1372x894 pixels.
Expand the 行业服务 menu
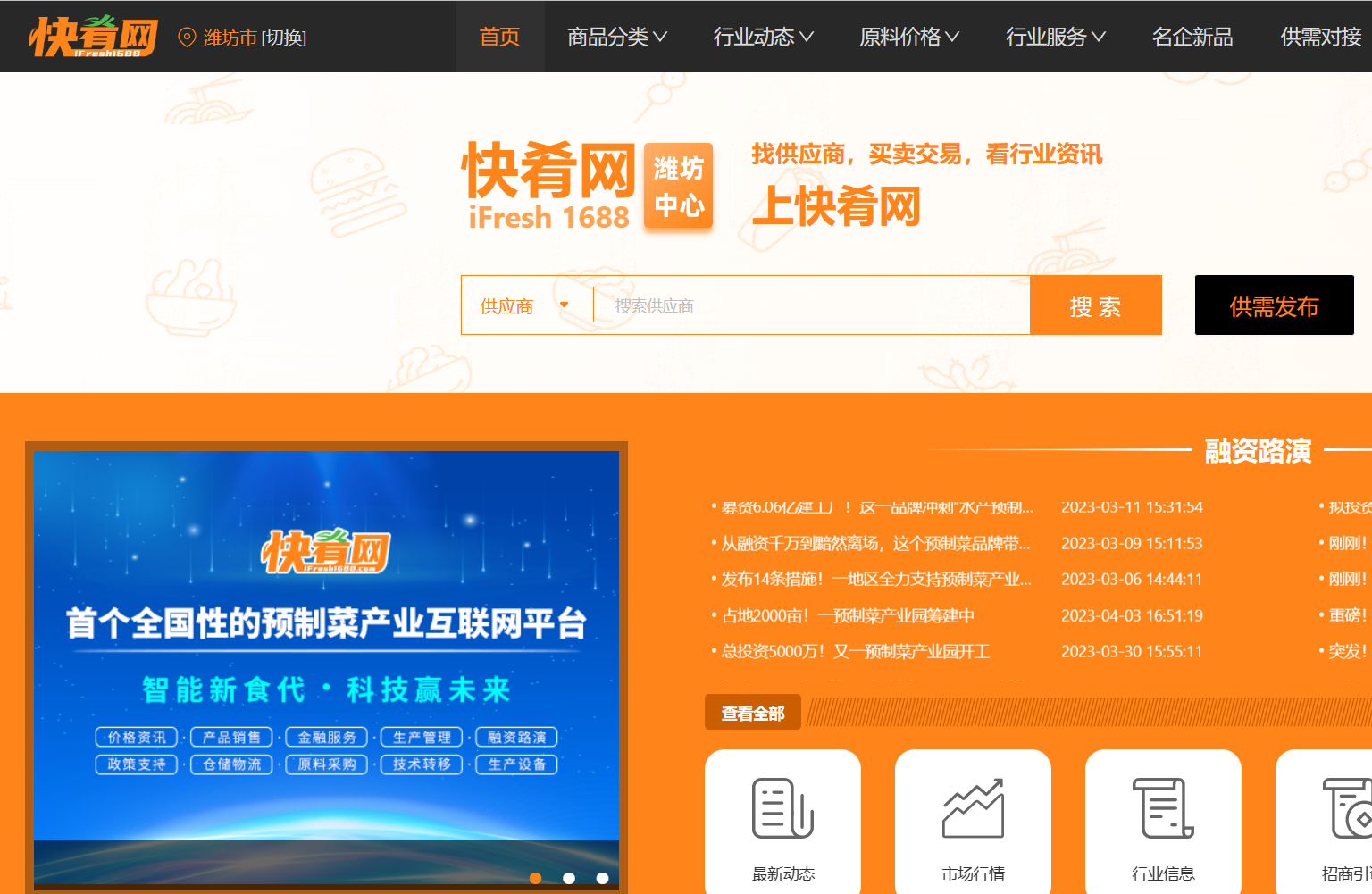(1056, 37)
